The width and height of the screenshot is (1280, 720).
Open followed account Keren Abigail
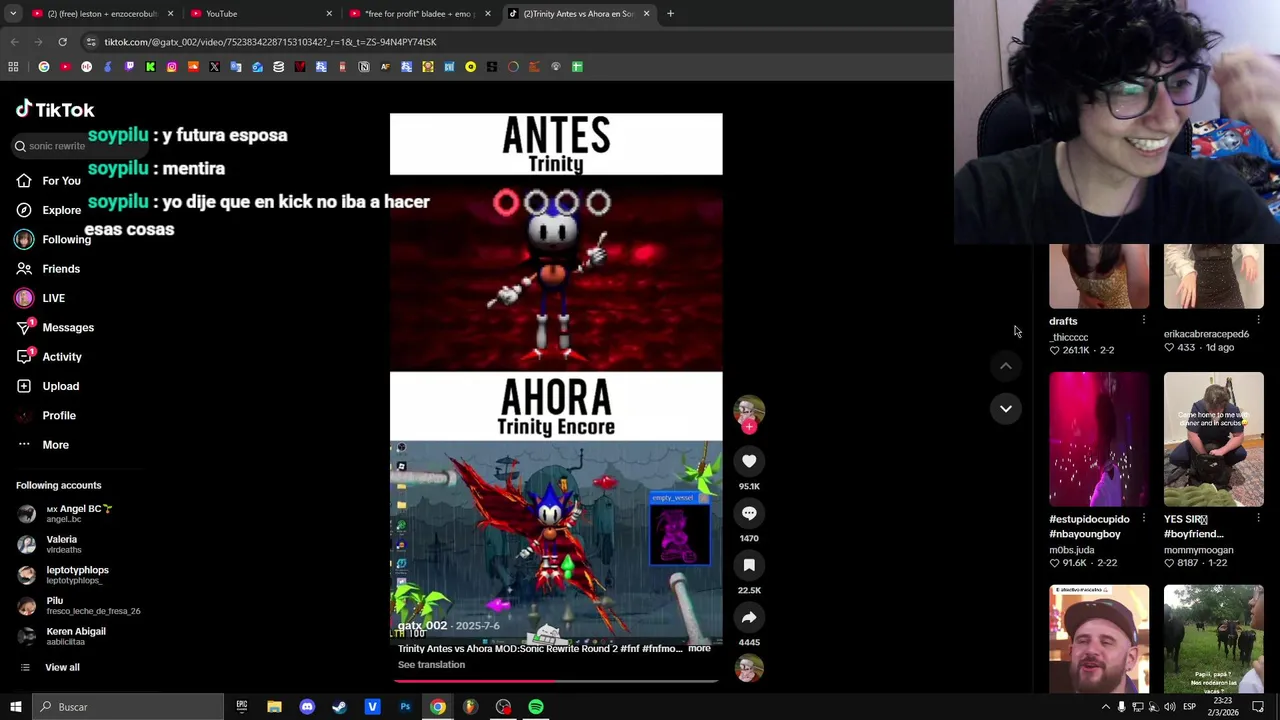coord(61,636)
